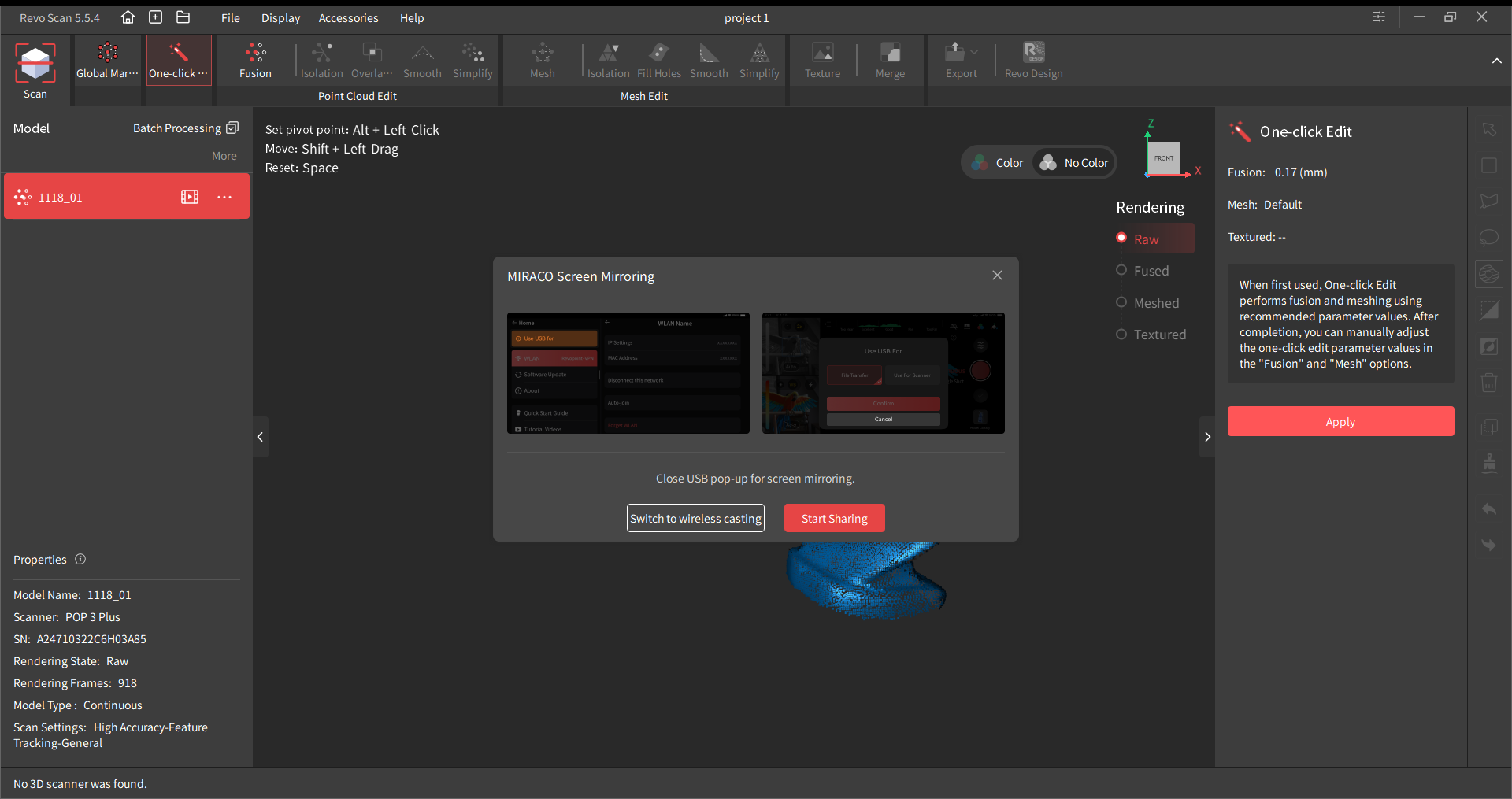Click the Use USB For thumbnail
1512x799 pixels.
tap(883, 373)
